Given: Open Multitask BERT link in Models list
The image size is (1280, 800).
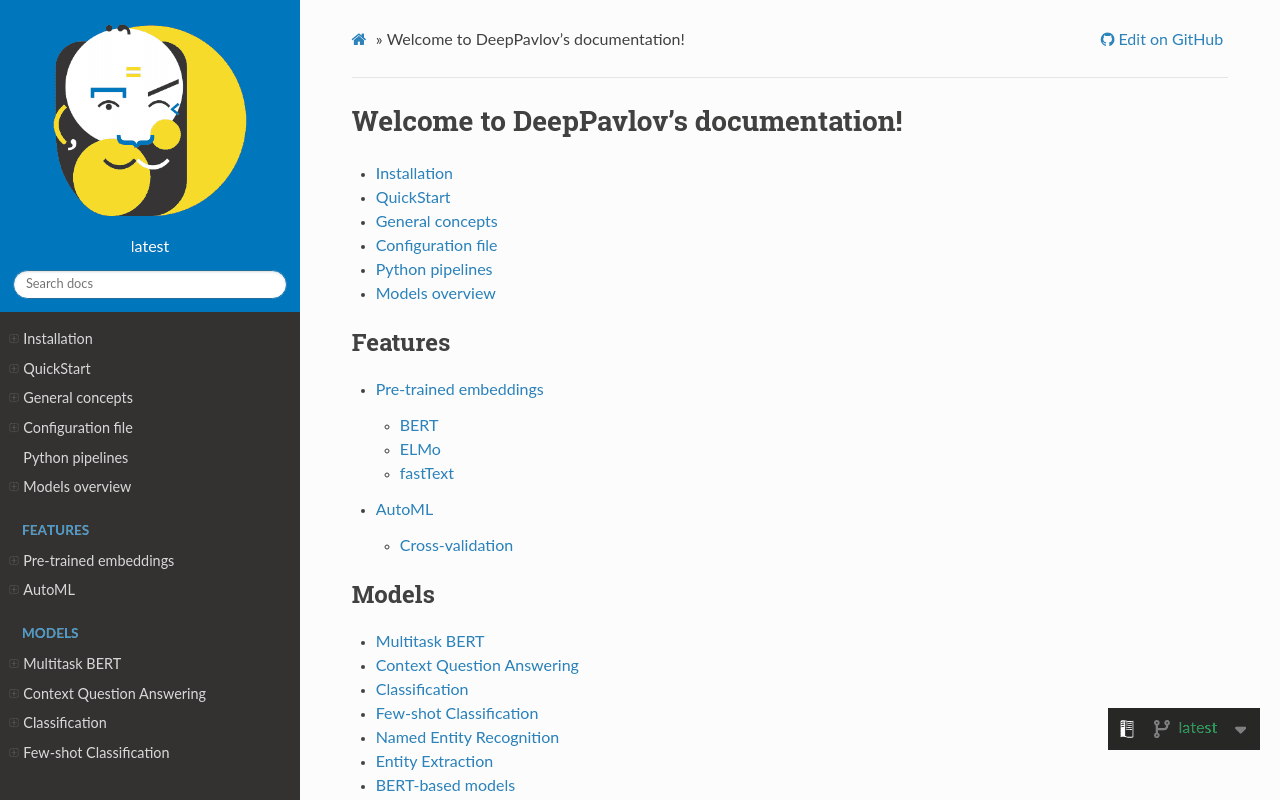Looking at the screenshot, I should click(430, 642).
